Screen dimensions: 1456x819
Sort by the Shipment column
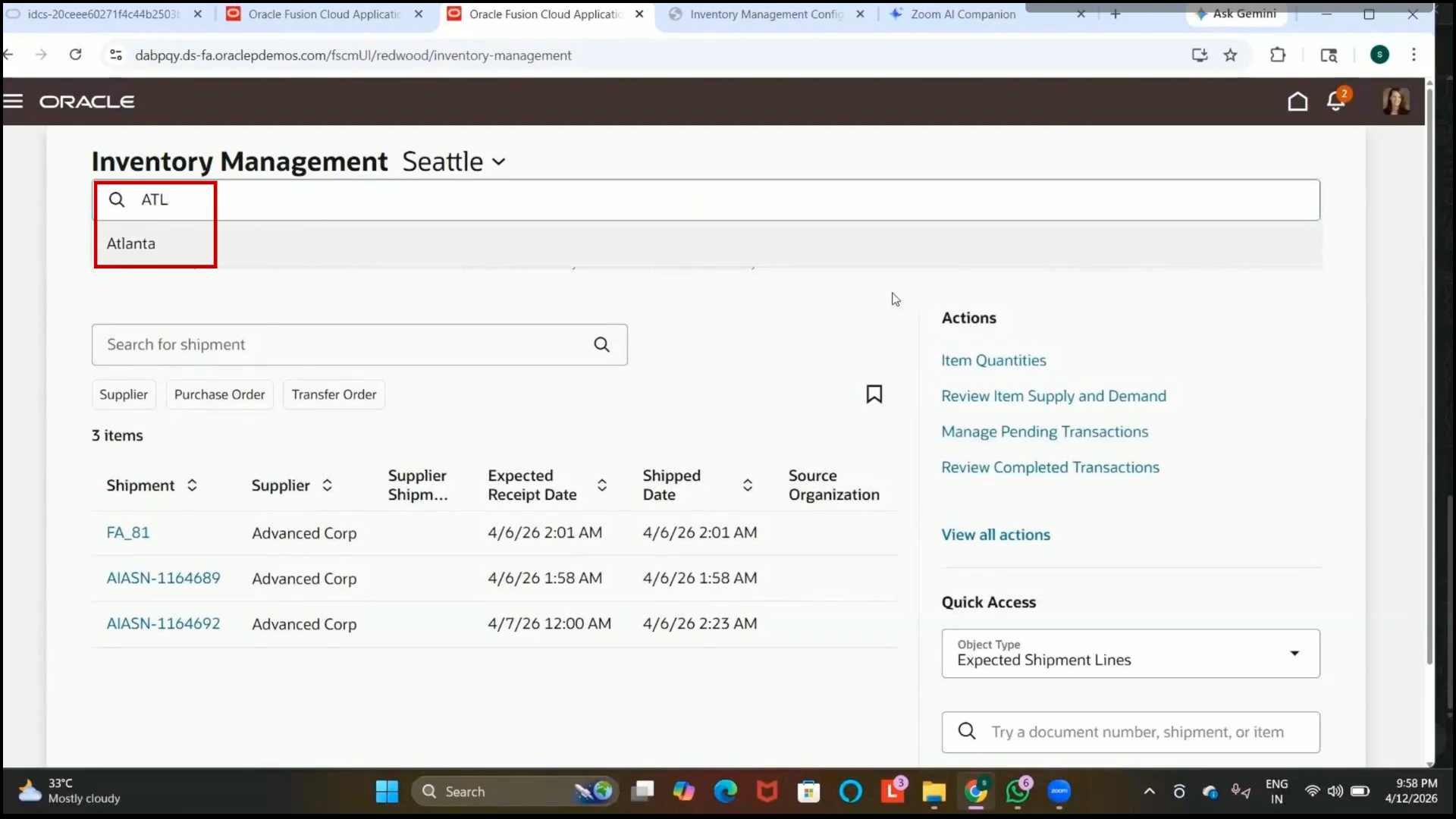tap(192, 485)
